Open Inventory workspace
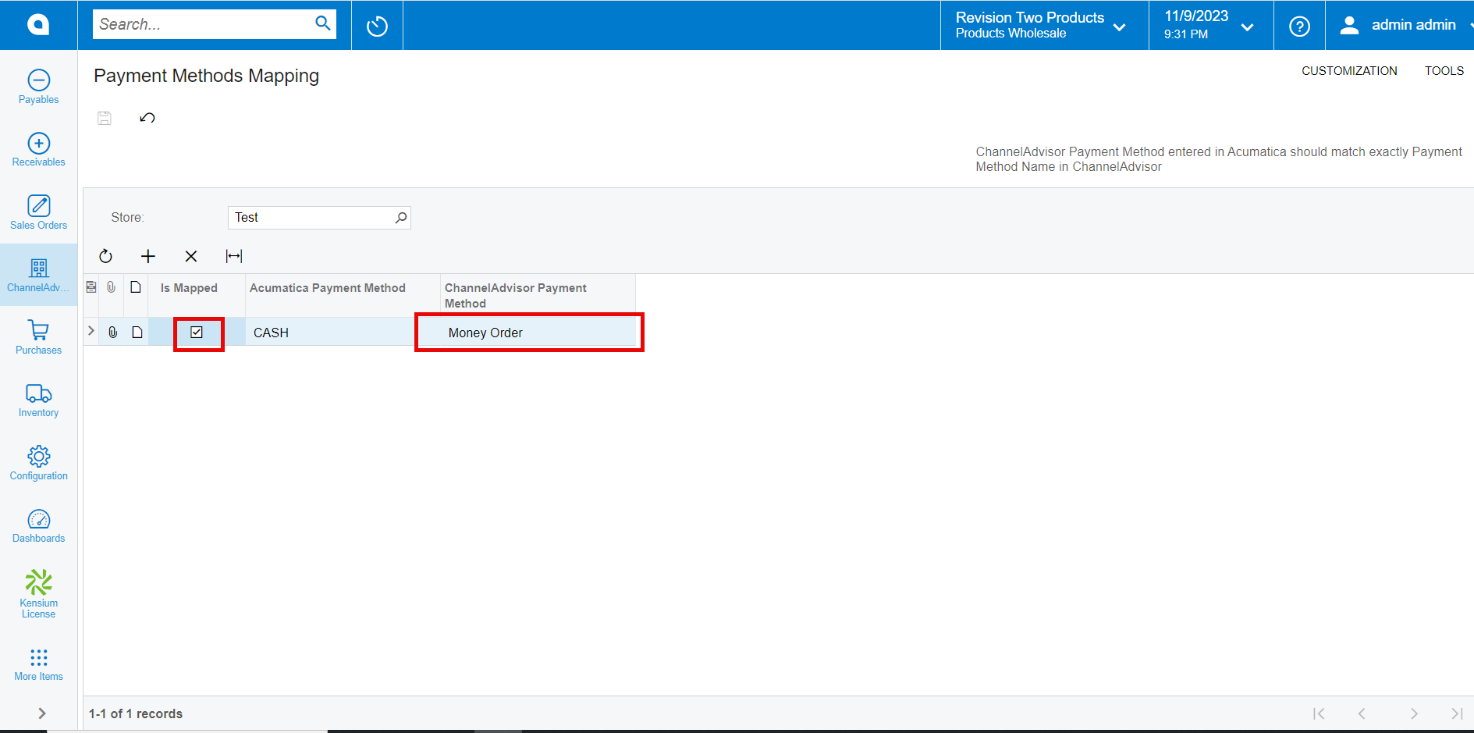 tap(38, 400)
